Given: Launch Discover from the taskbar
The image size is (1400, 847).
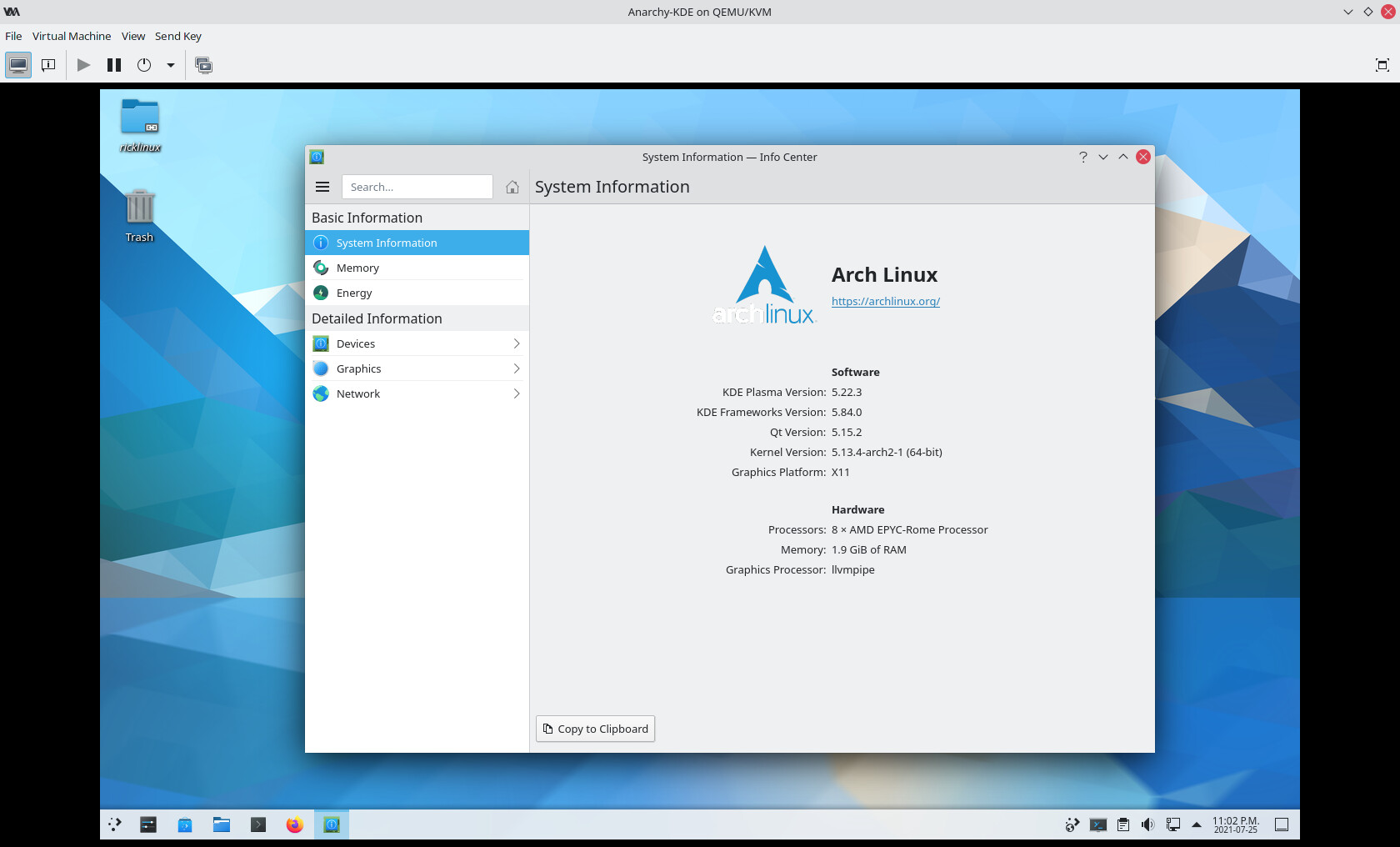Looking at the screenshot, I should (185, 824).
